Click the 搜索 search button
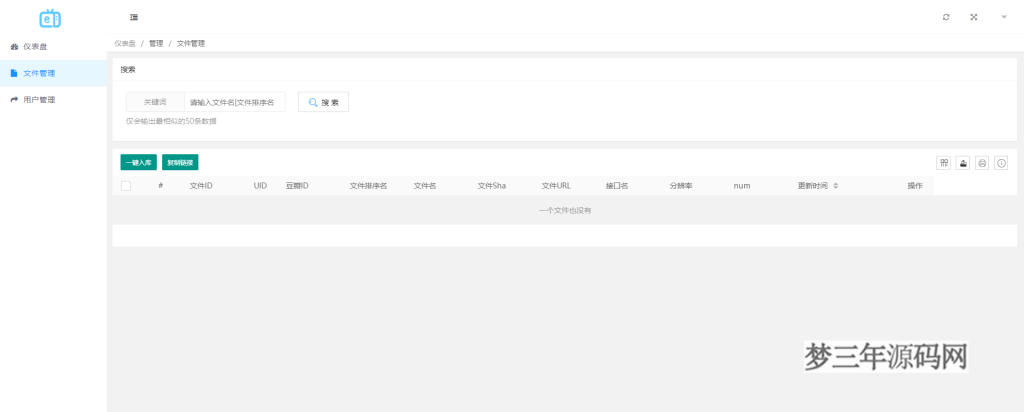 [x=323, y=102]
